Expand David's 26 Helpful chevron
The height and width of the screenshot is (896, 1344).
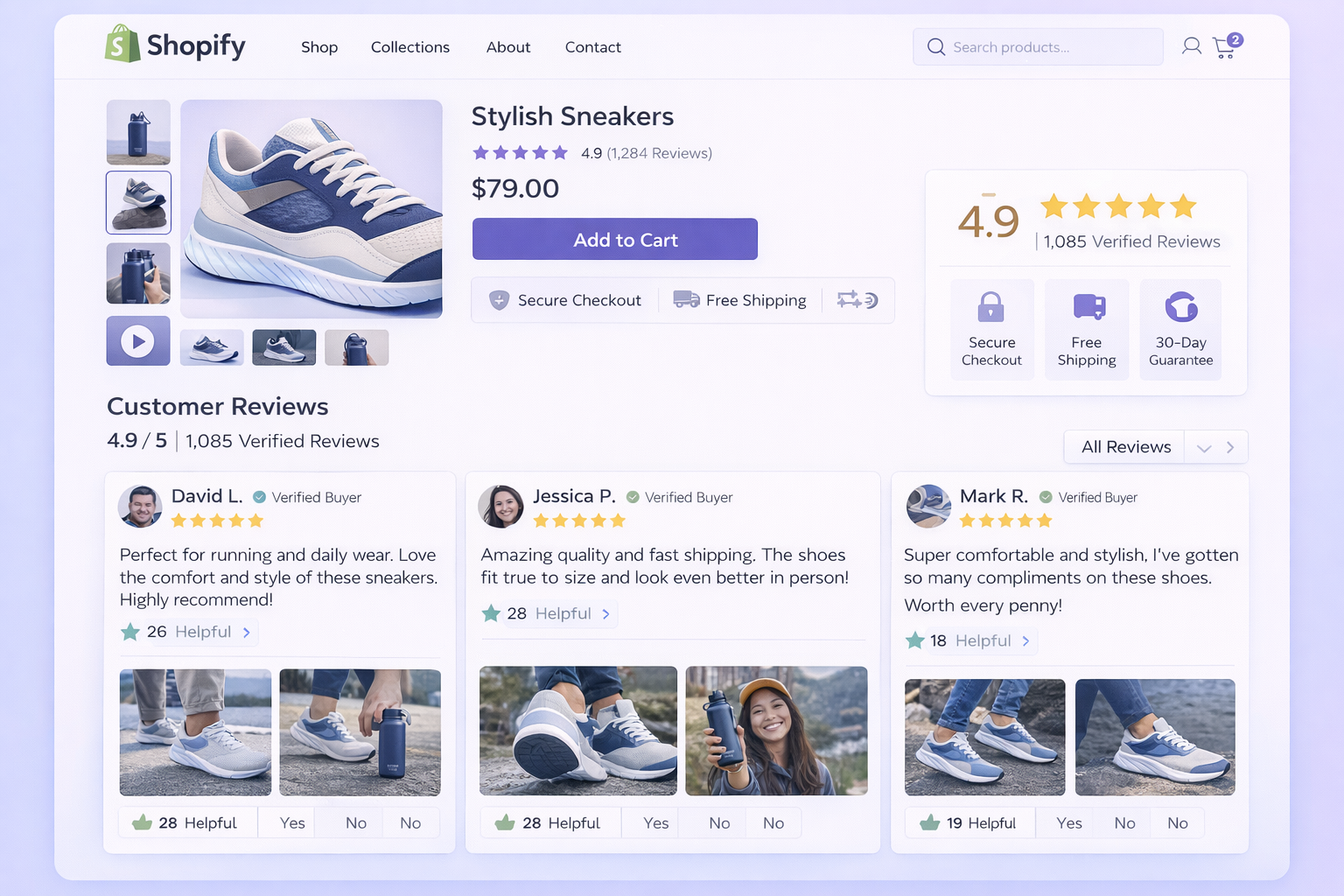247,632
